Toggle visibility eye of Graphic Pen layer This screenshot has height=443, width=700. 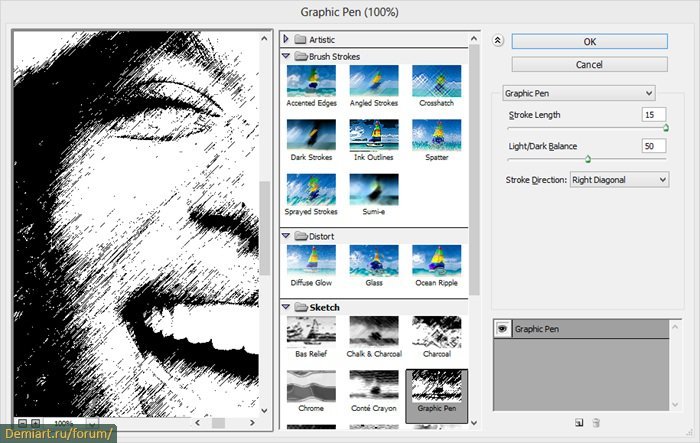(502, 327)
